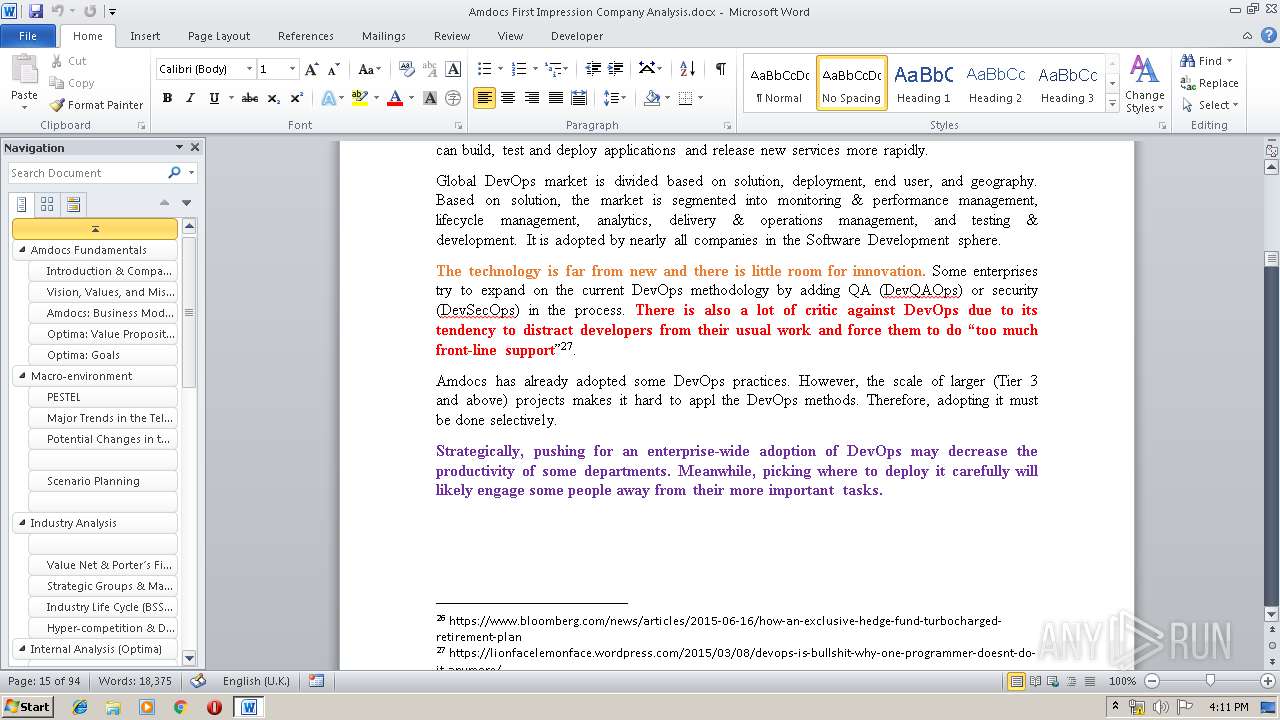Decrease the paragraph indent

click(x=593, y=69)
